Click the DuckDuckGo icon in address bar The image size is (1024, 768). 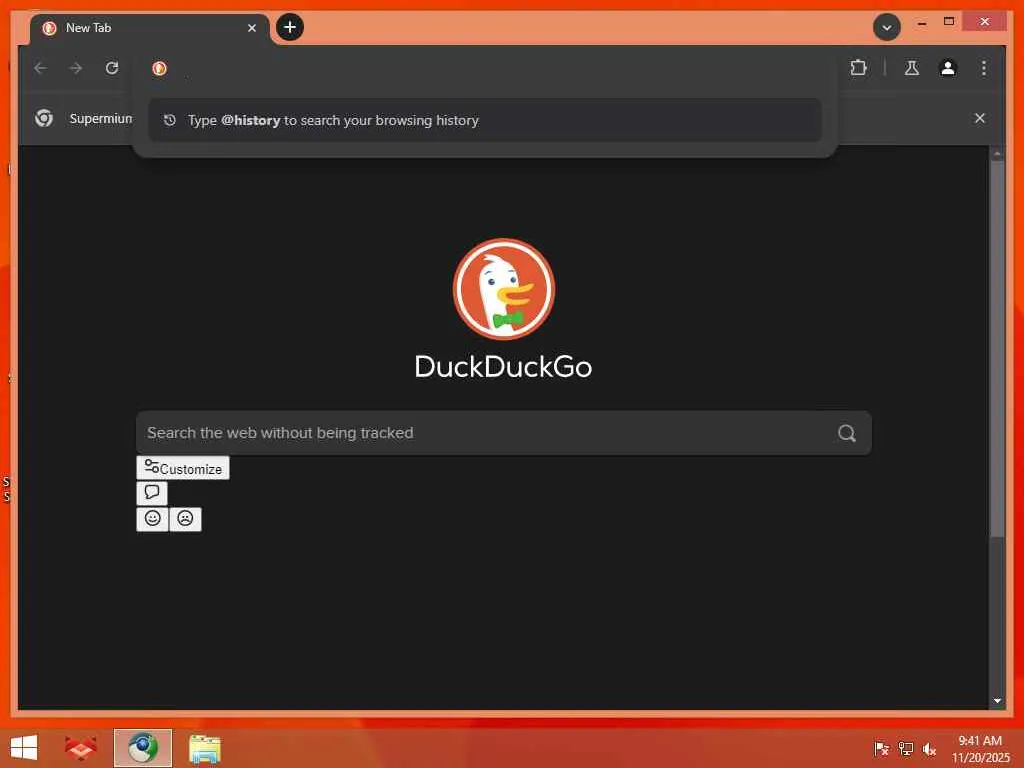(x=159, y=68)
